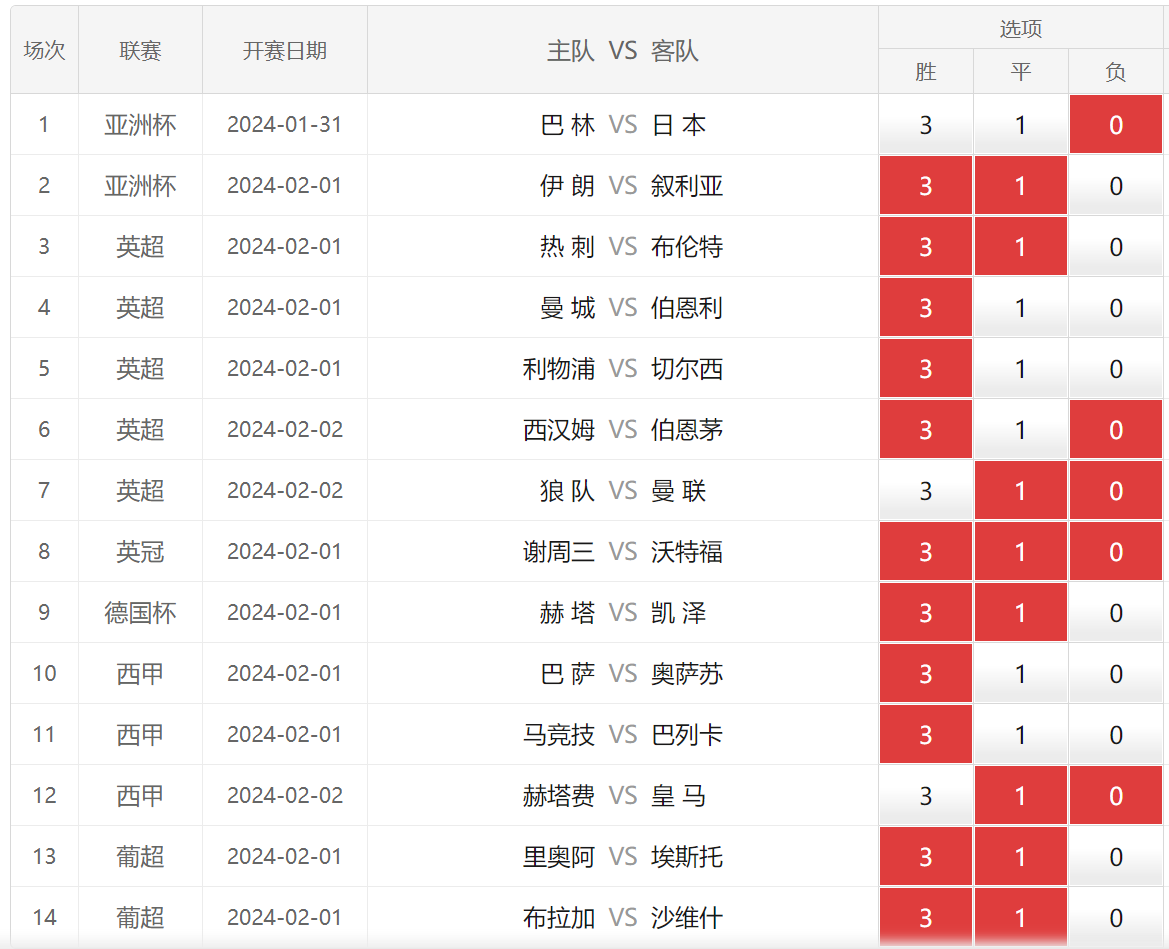Click the 2024-01-31 date cell
1169x949 pixels.
point(285,124)
